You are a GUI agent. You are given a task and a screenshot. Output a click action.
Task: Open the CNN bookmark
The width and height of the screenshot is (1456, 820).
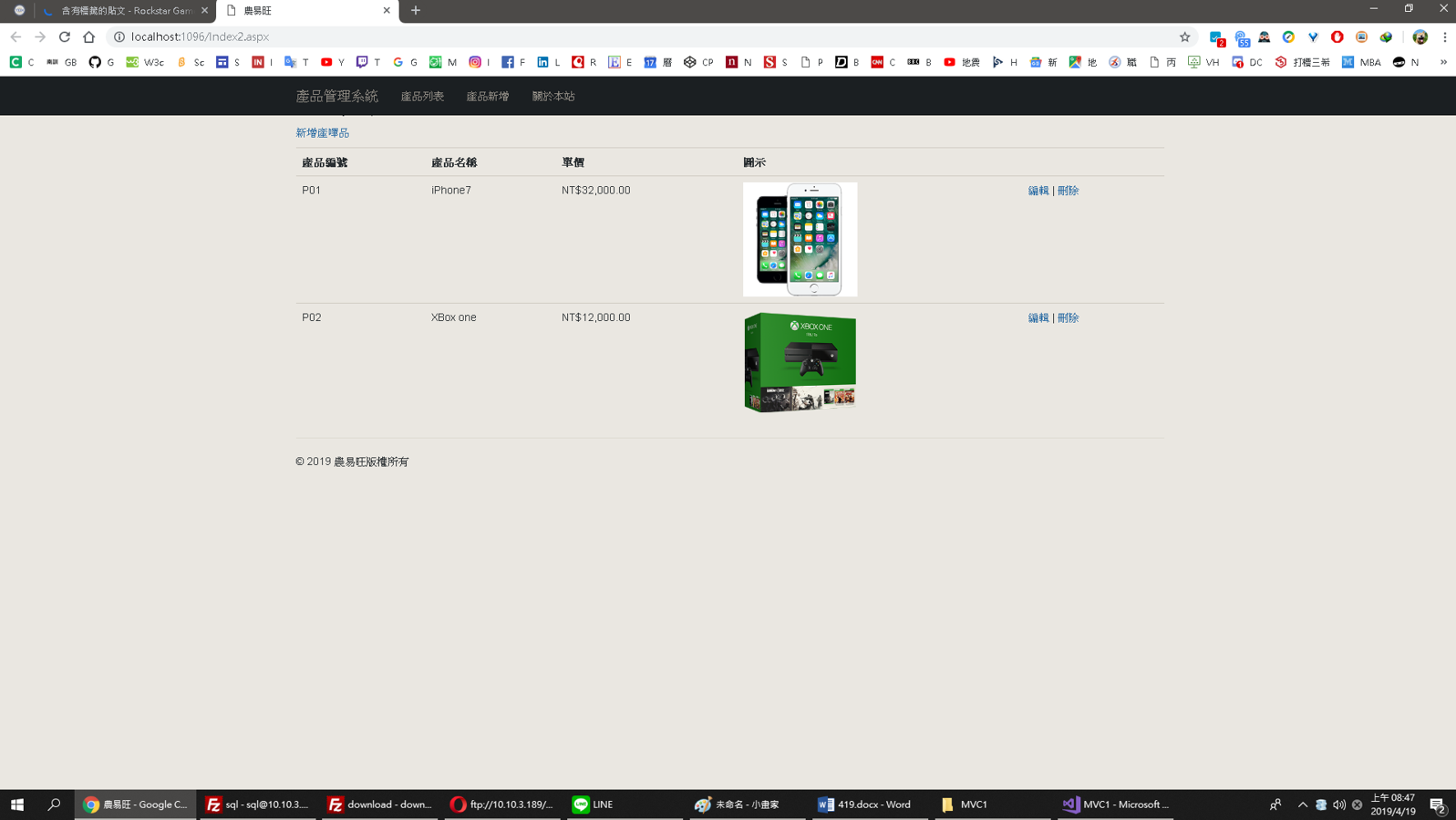[883, 62]
